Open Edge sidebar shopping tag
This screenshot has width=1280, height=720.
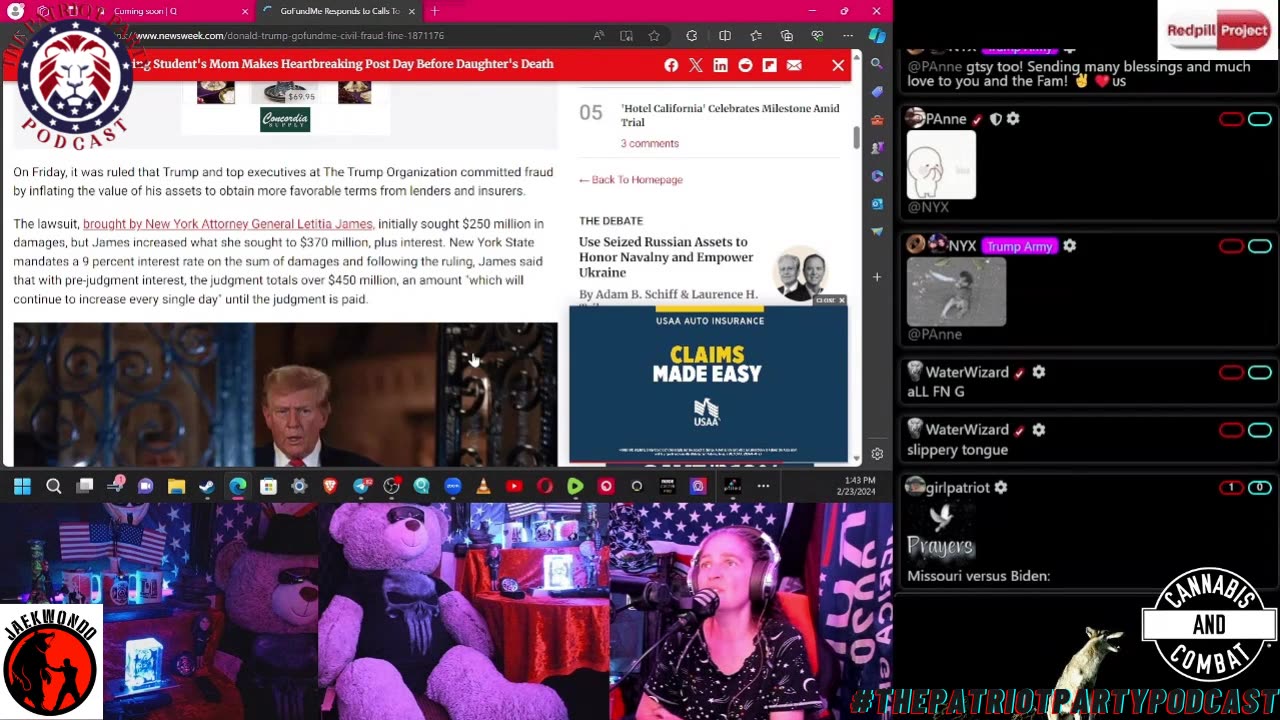(877, 92)
